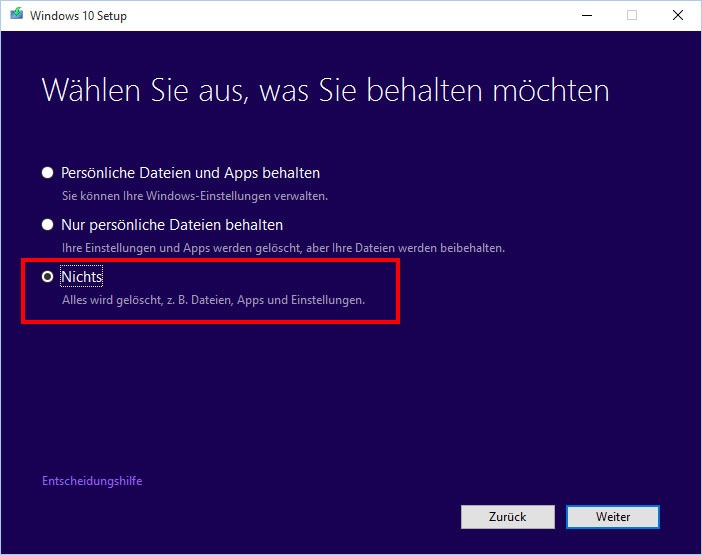Click the Windows 10 Setup title icon
Image resolution: width=702 pixels, height=555 pixels.
tap(17, 14)
